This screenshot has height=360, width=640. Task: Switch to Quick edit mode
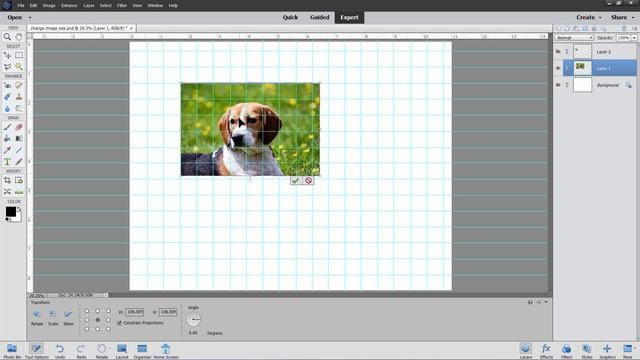(x=290, y=18)
